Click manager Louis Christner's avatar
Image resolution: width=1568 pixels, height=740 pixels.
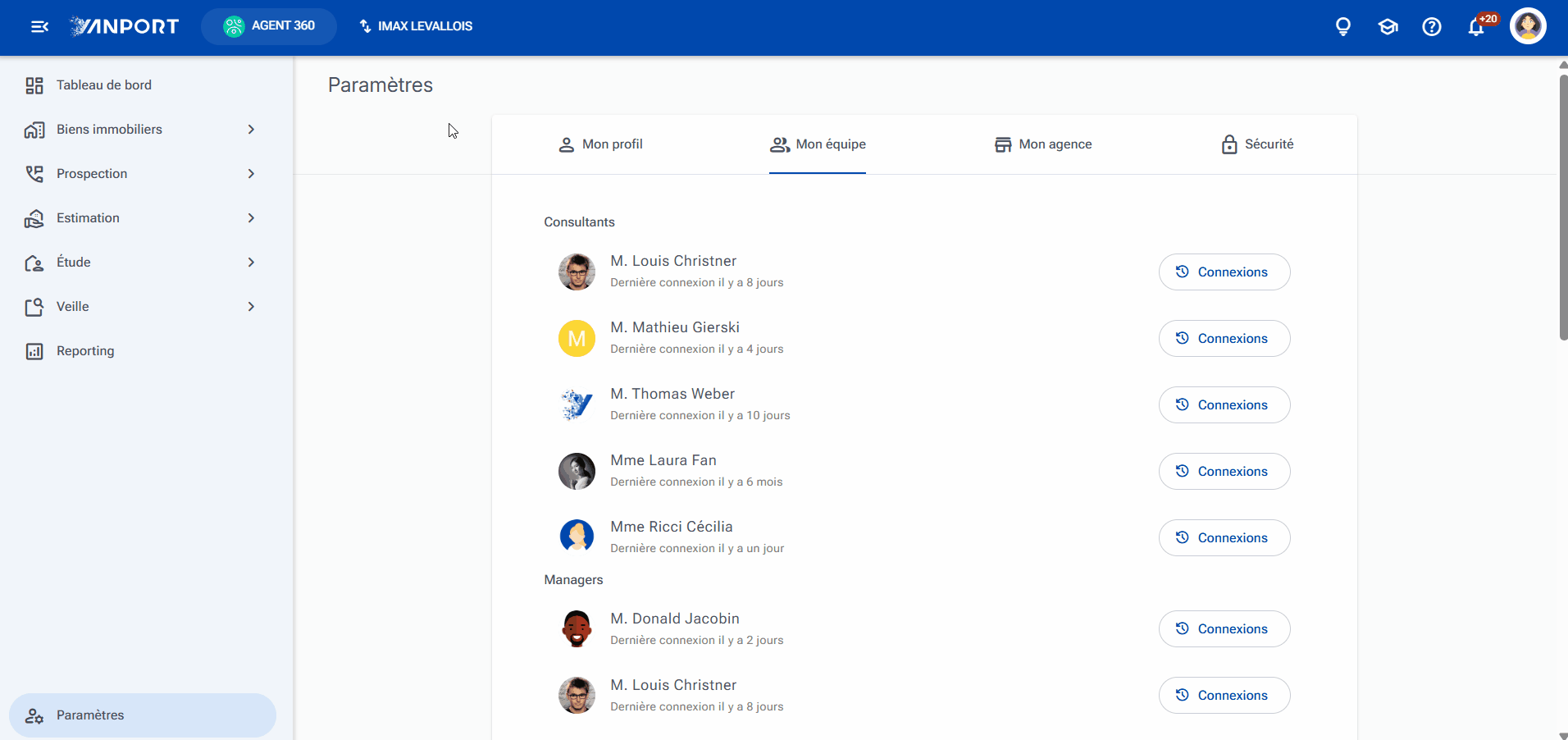[577, 696]
